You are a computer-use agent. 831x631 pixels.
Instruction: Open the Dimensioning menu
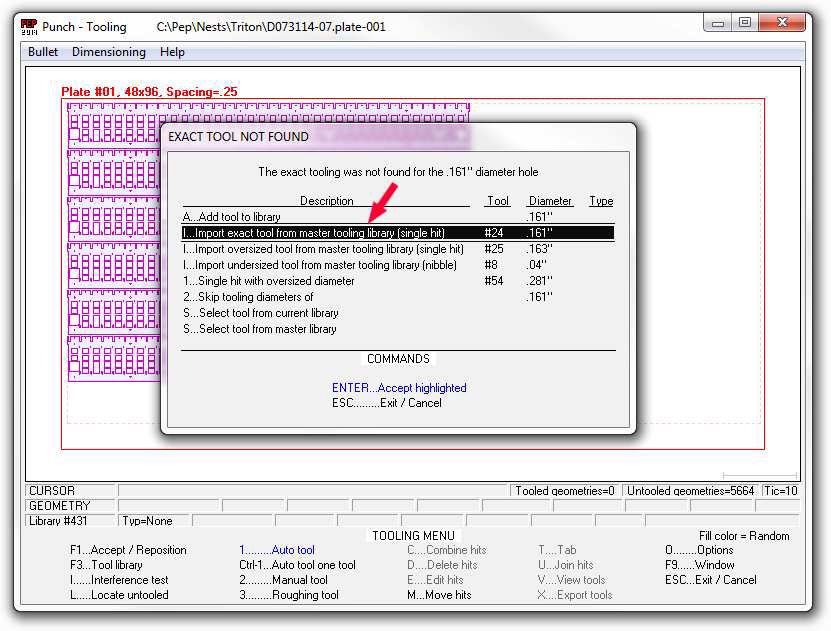click(x=108, y=52)
